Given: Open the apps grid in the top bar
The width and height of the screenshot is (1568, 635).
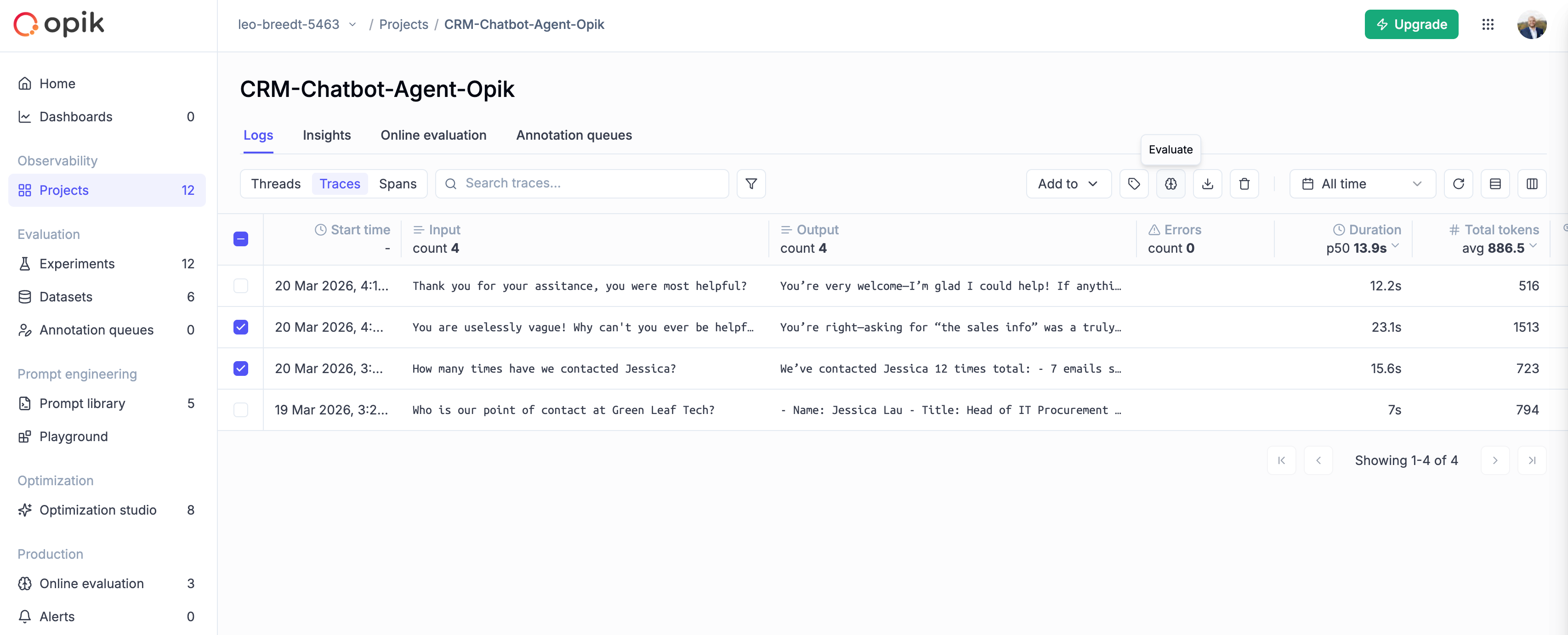Looking at the screenshot, I should pos(1489,24).
